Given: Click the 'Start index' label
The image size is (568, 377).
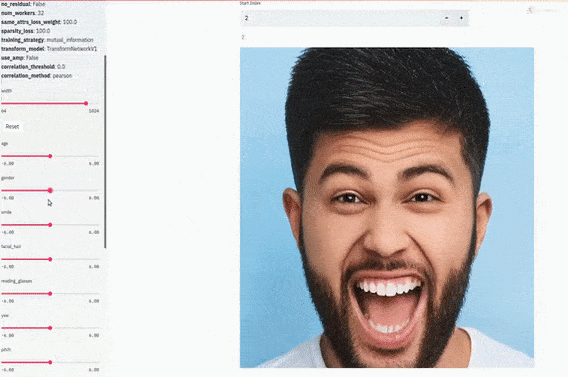Looking at the screenshot, I should (250, 3).
